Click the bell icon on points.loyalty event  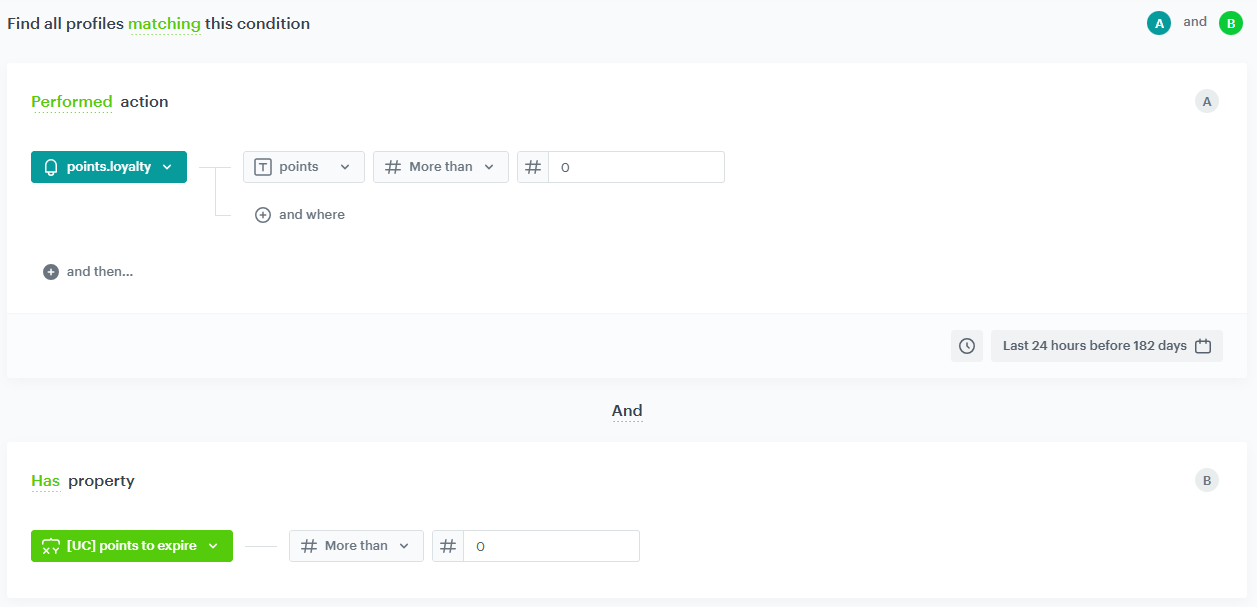pyautogui.click(x=51, y=167)
